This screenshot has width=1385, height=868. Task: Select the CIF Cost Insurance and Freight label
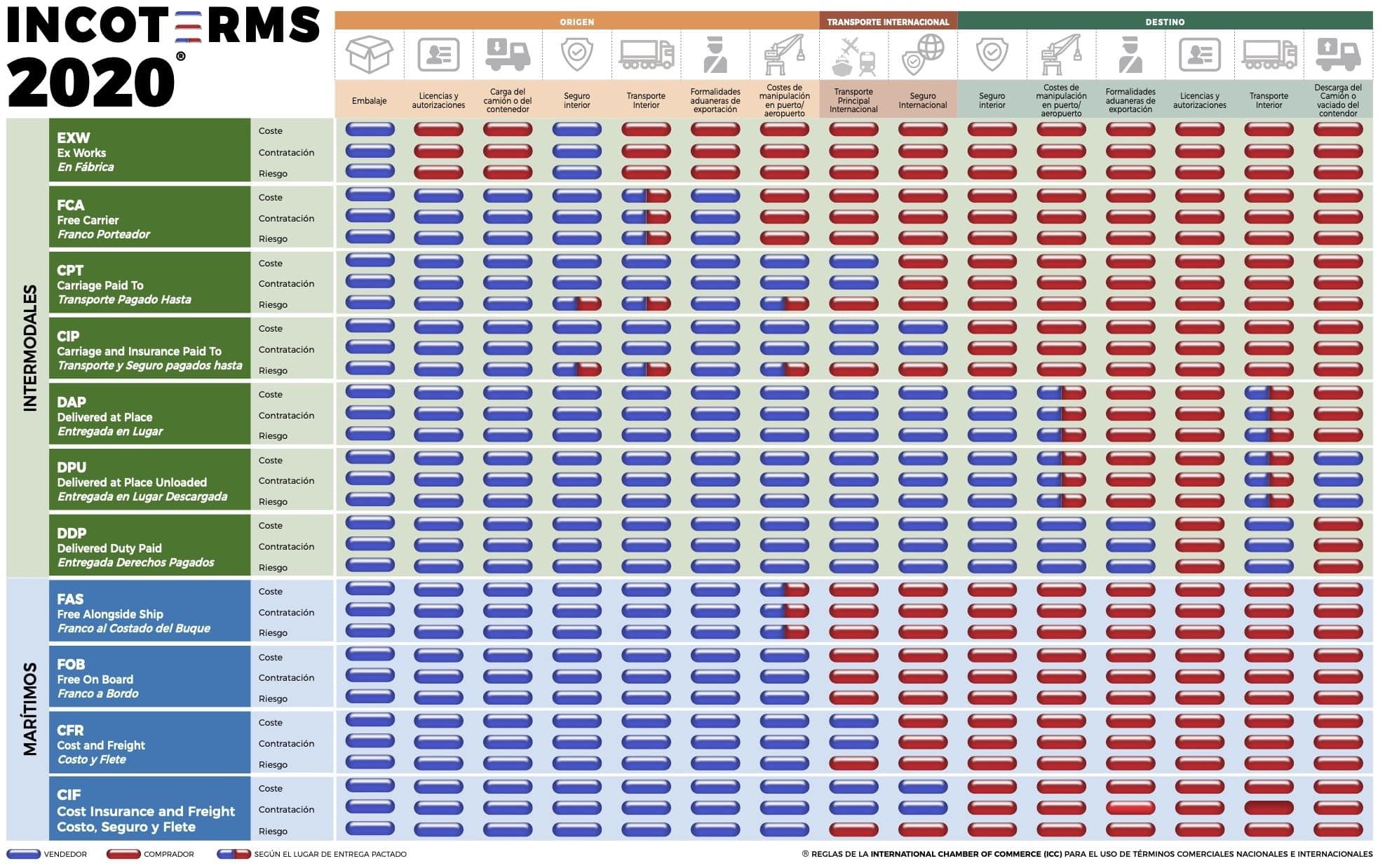click(149, 808)
